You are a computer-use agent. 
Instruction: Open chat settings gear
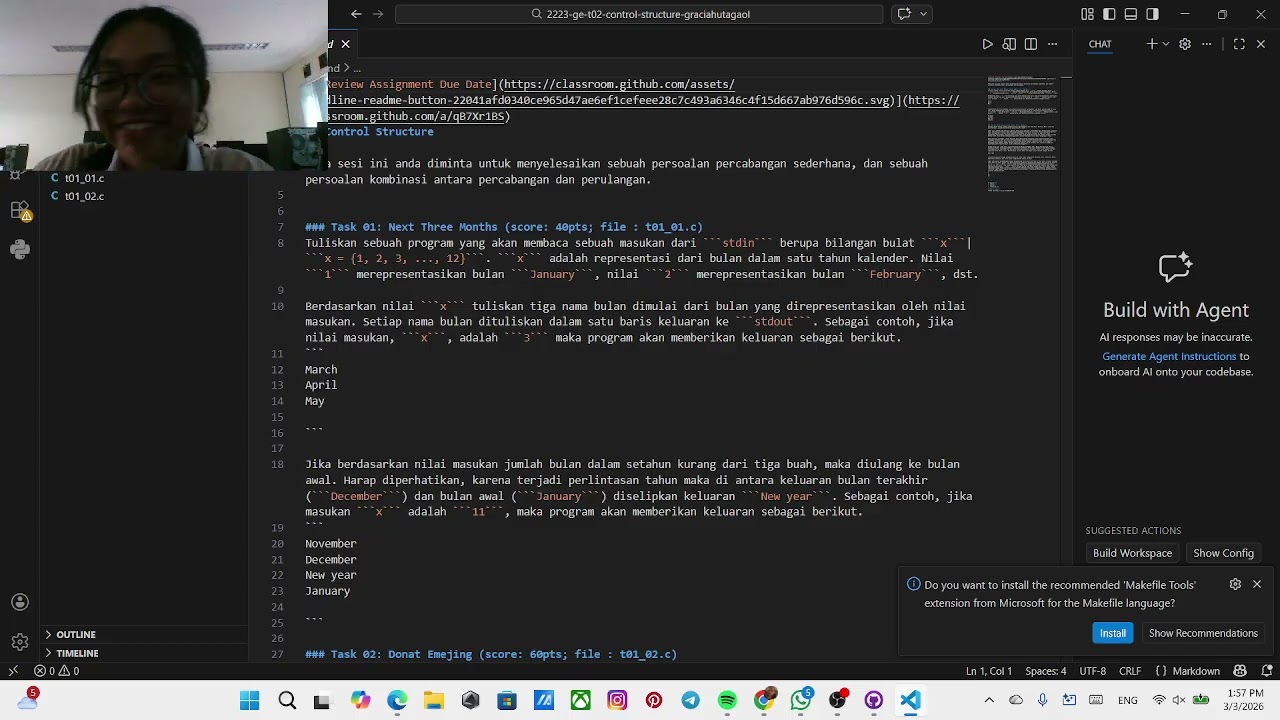[1185, 44]
